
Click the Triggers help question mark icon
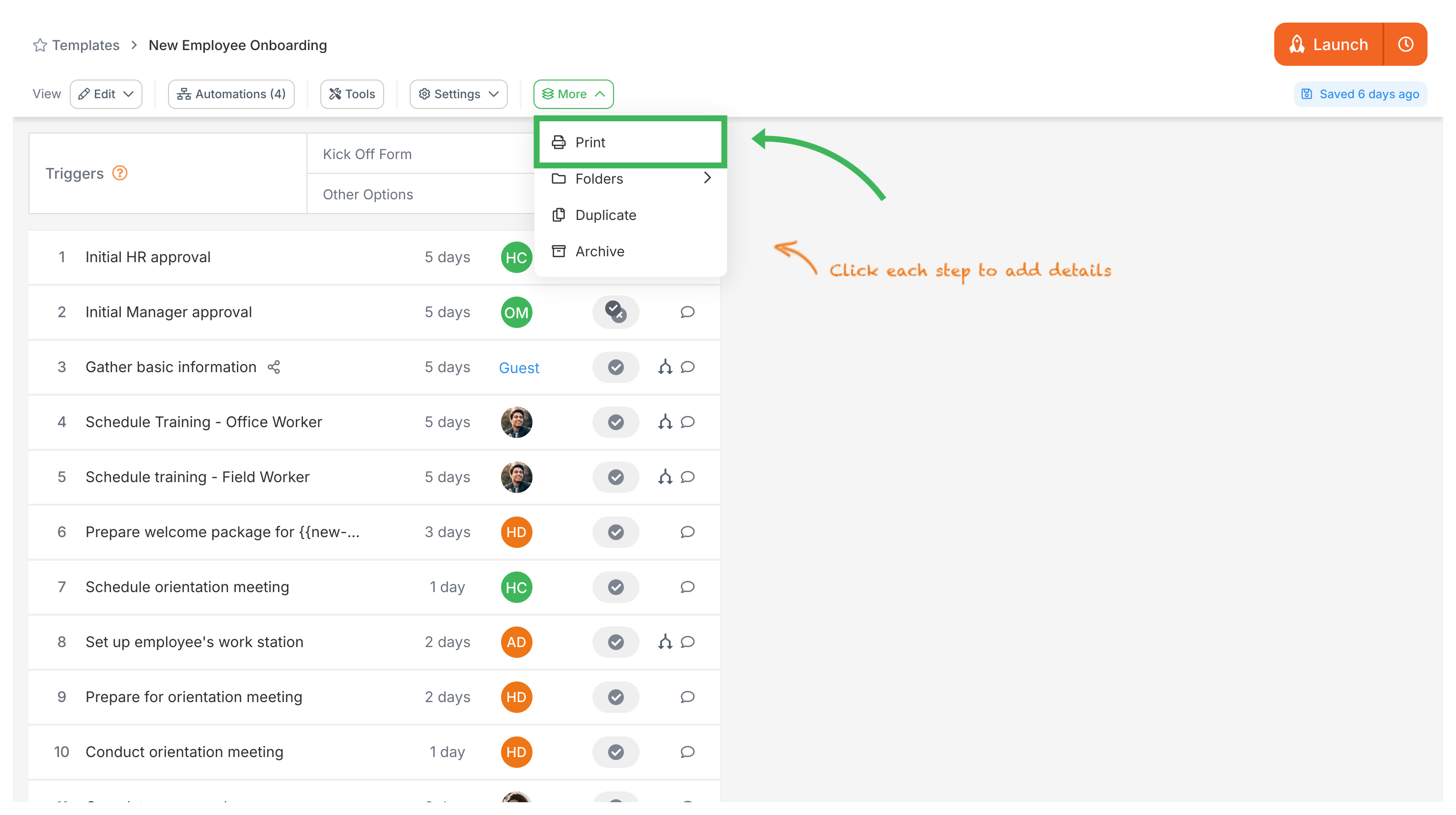(120, 173)
